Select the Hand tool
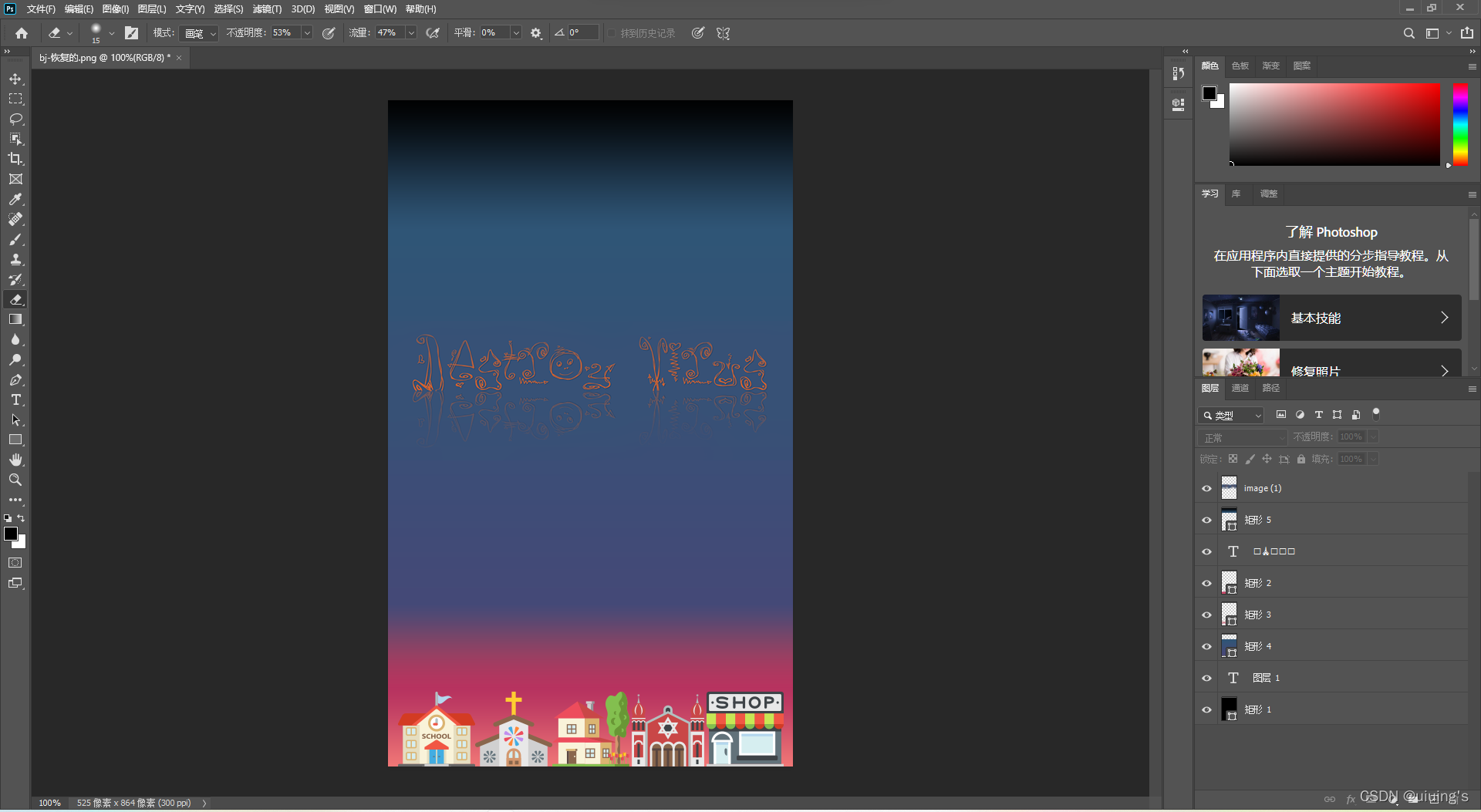Image resolution: width=1481 pixels, height=812 pixels. [15, 460]
